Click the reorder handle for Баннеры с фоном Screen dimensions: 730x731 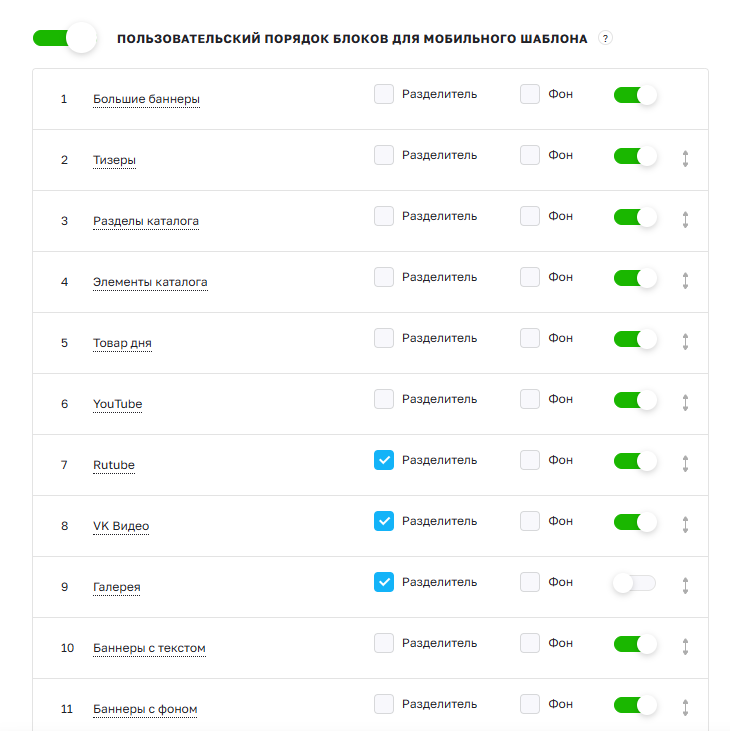click(685, 708)
